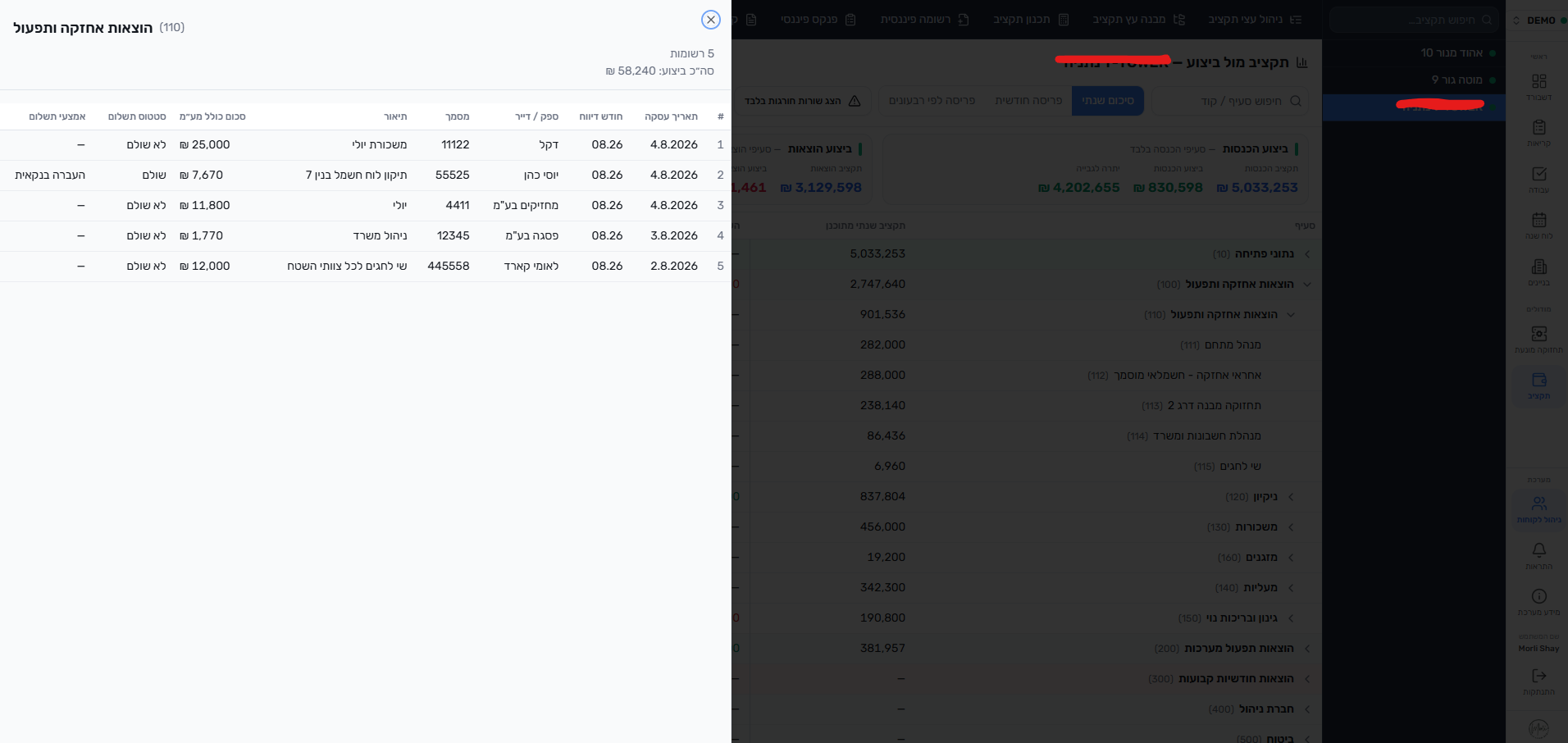Click the שי לחגים לכל צוותי השטח description
The height and width of the screenshot is (743, 1568).
point(347,267)
